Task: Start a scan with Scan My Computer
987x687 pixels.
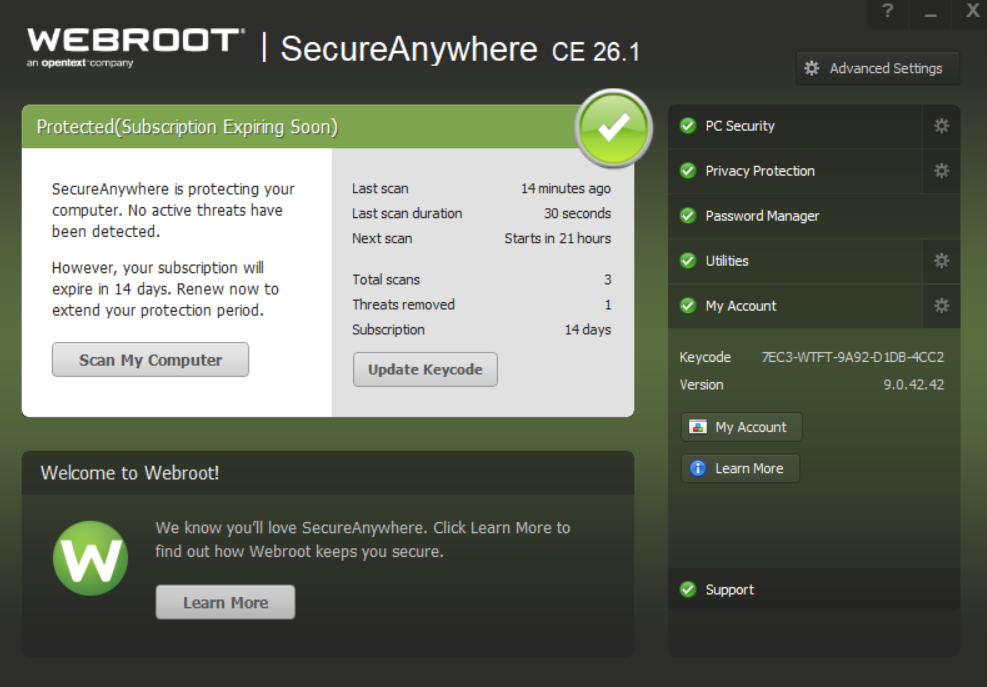Action: pos(149,359)
